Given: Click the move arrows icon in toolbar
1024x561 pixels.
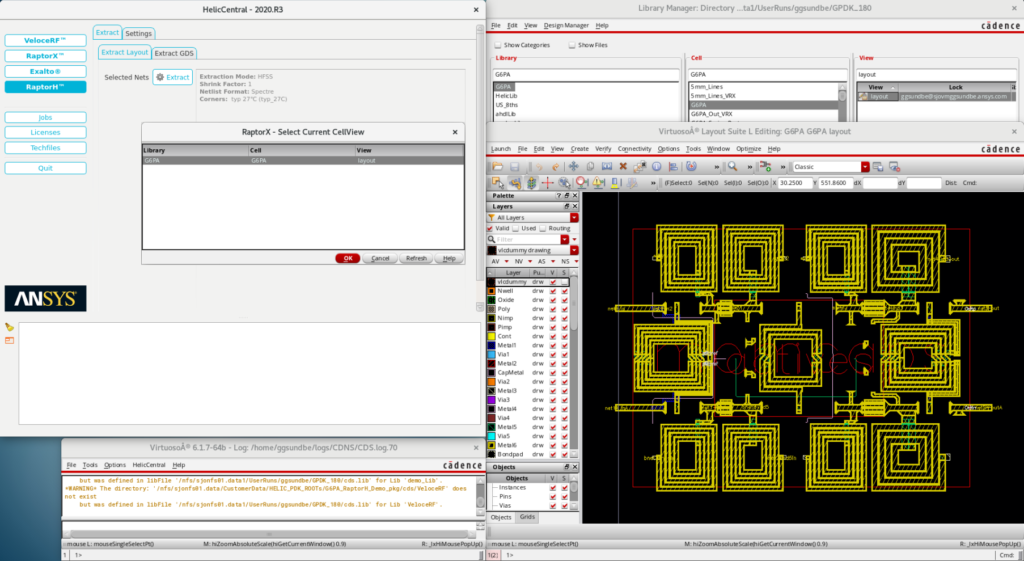Looking at the screenshot, I should 573,167.
